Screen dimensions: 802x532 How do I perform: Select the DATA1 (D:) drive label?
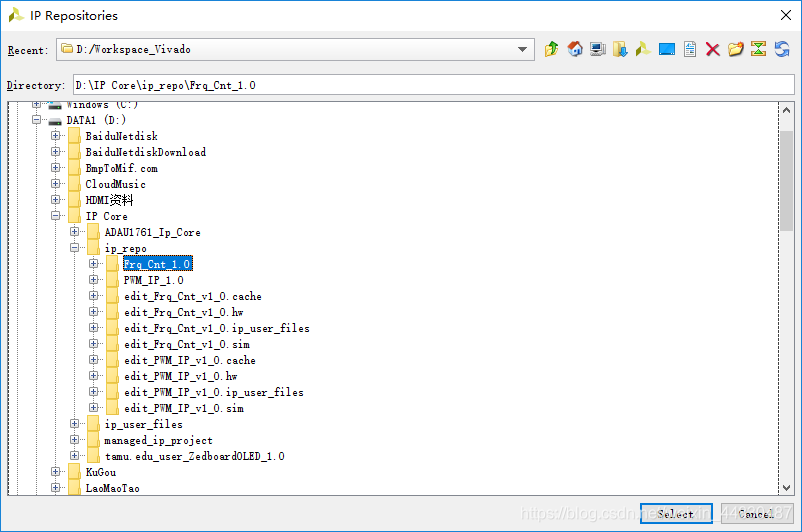96,120
